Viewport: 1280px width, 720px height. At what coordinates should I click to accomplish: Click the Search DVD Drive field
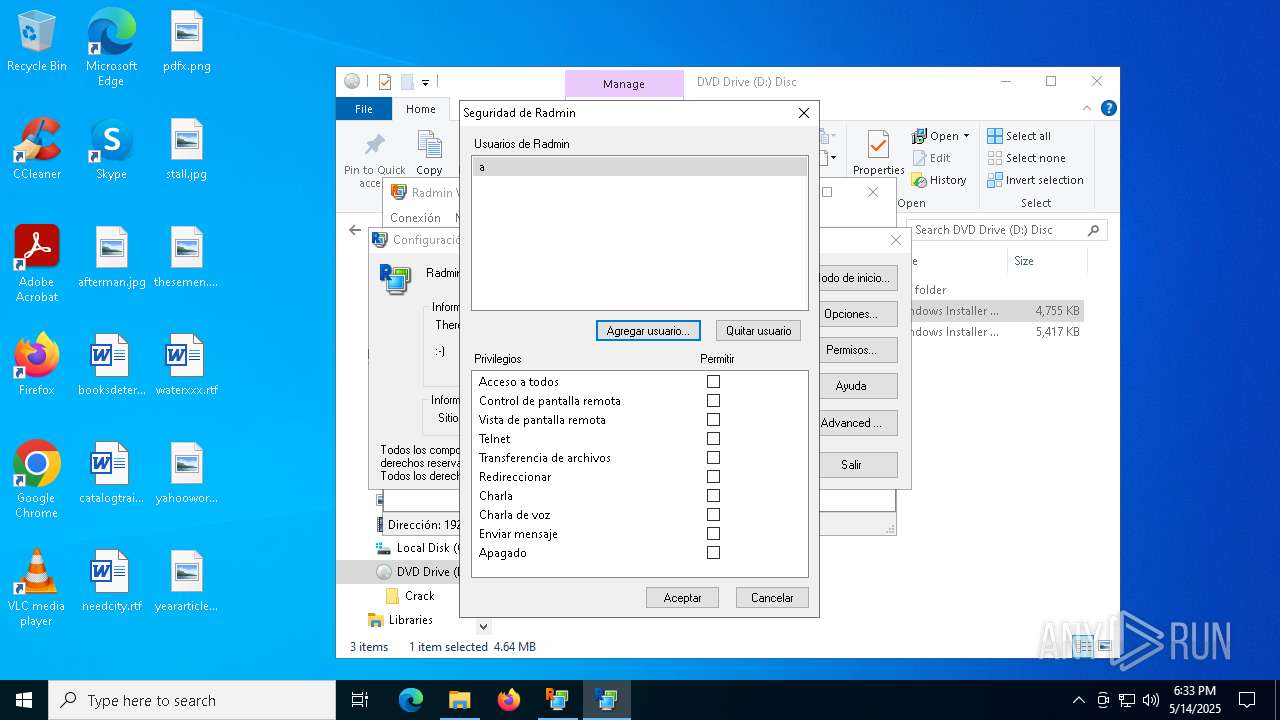coord(1007,230)
